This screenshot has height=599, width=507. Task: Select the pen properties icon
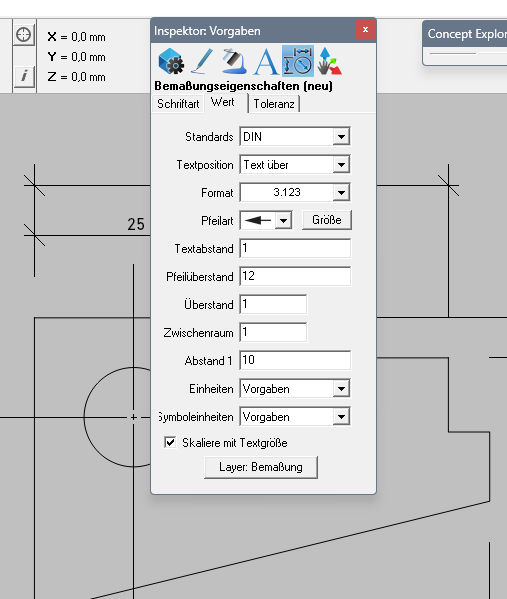tap(202, 61)
